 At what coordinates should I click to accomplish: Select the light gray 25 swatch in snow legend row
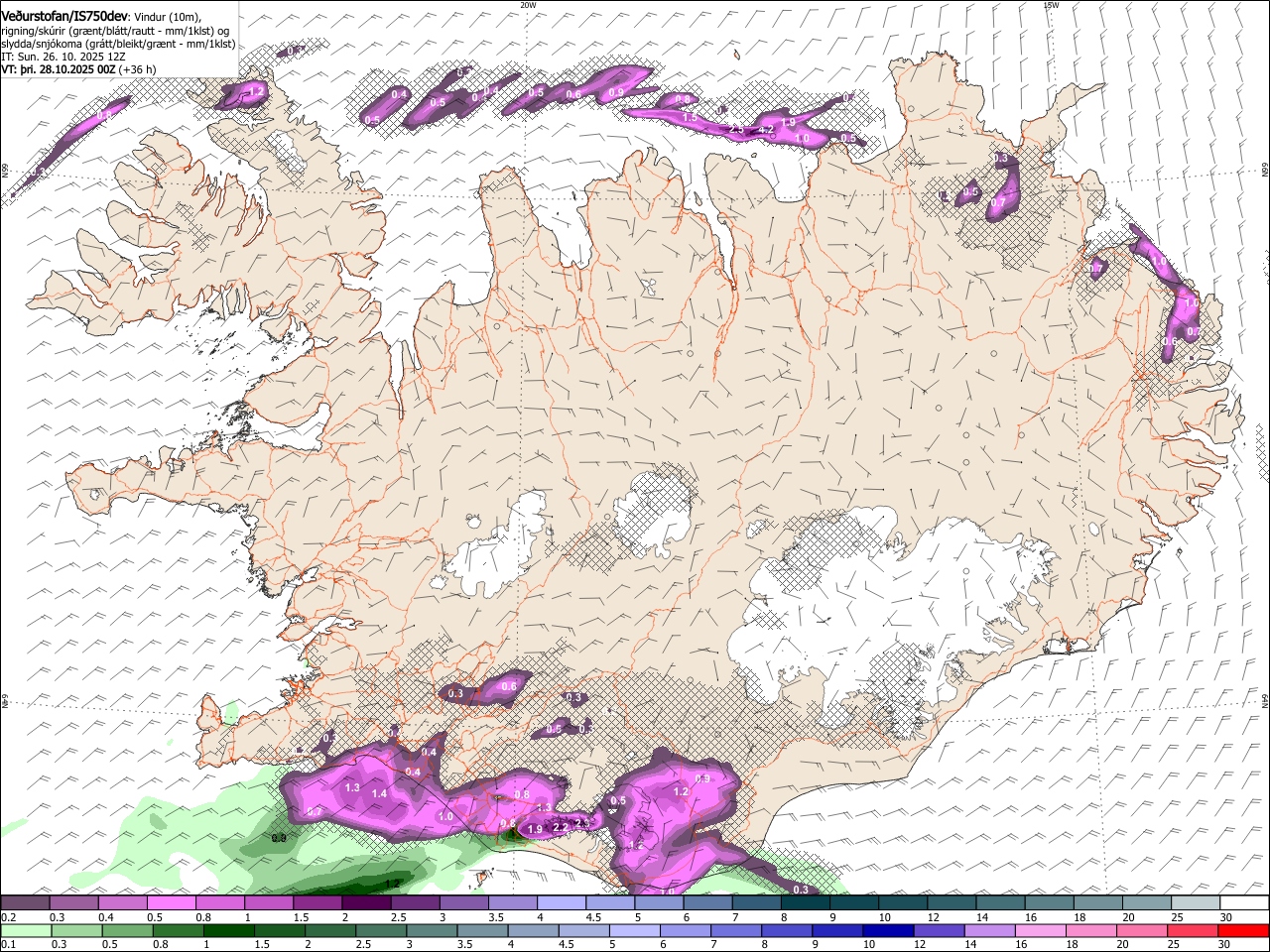[x=1196, y=902]
